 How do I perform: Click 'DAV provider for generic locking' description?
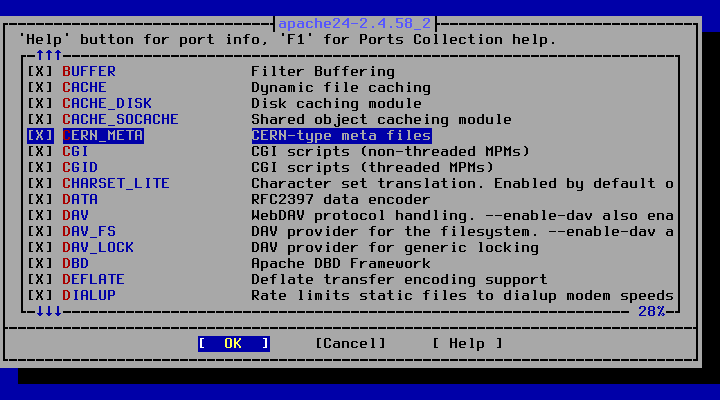pos(395,248)
